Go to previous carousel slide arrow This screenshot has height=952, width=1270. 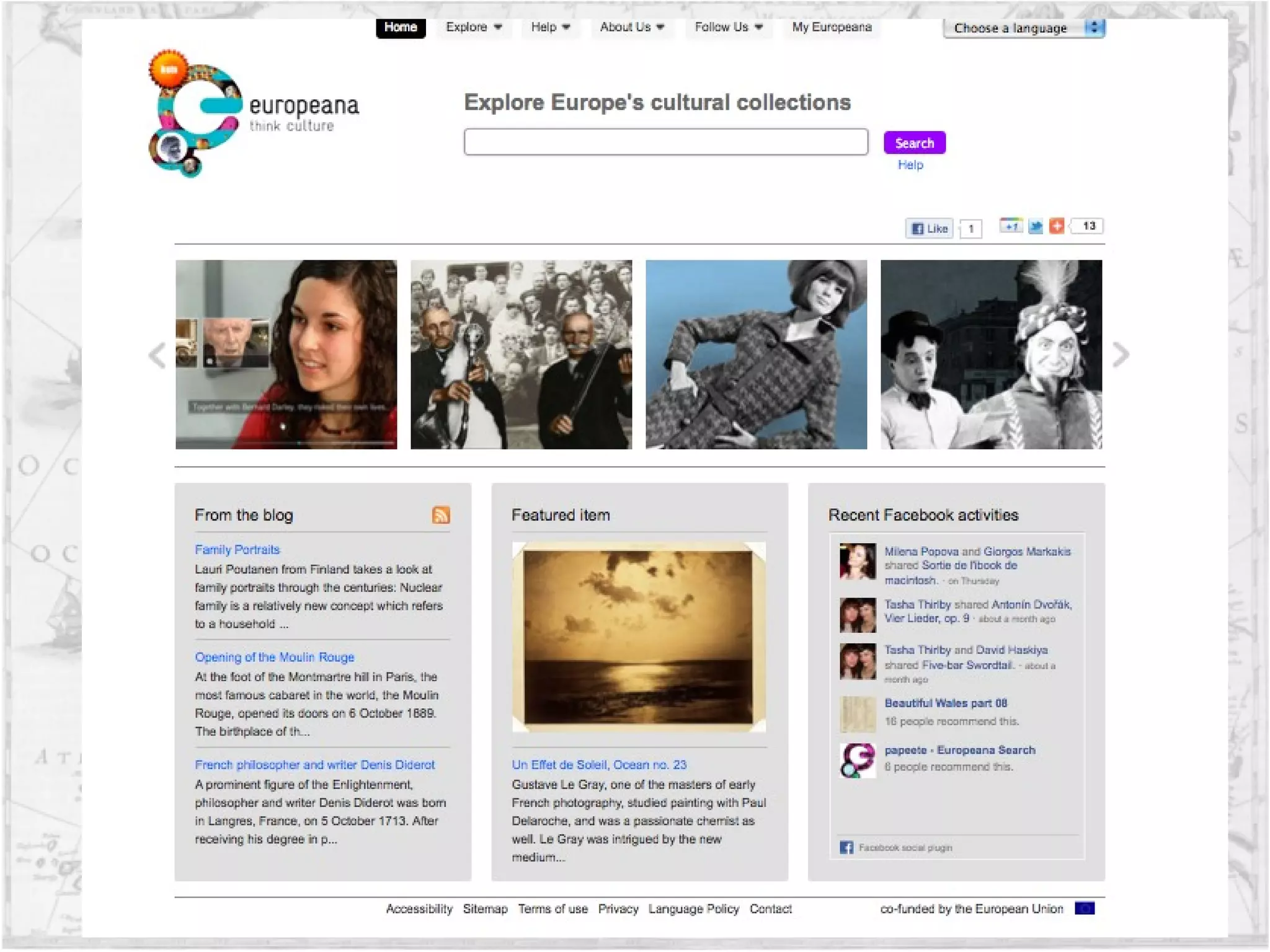point(158,356)
